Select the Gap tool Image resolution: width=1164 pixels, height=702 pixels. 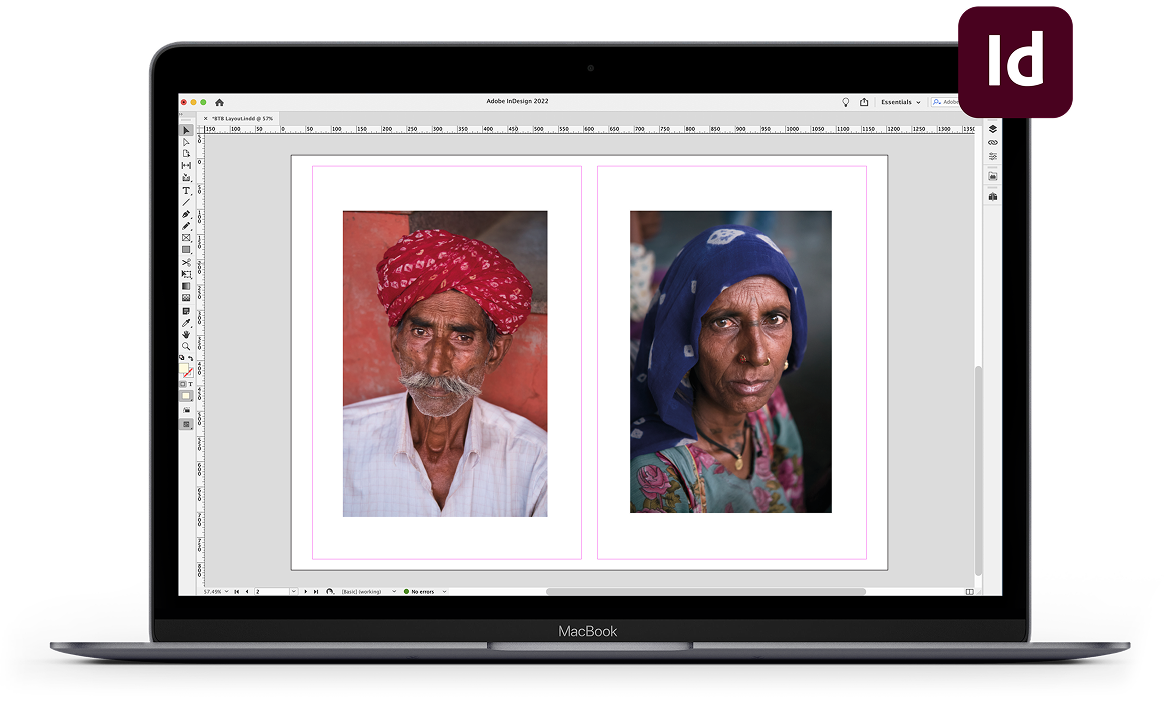pos(186,165)
